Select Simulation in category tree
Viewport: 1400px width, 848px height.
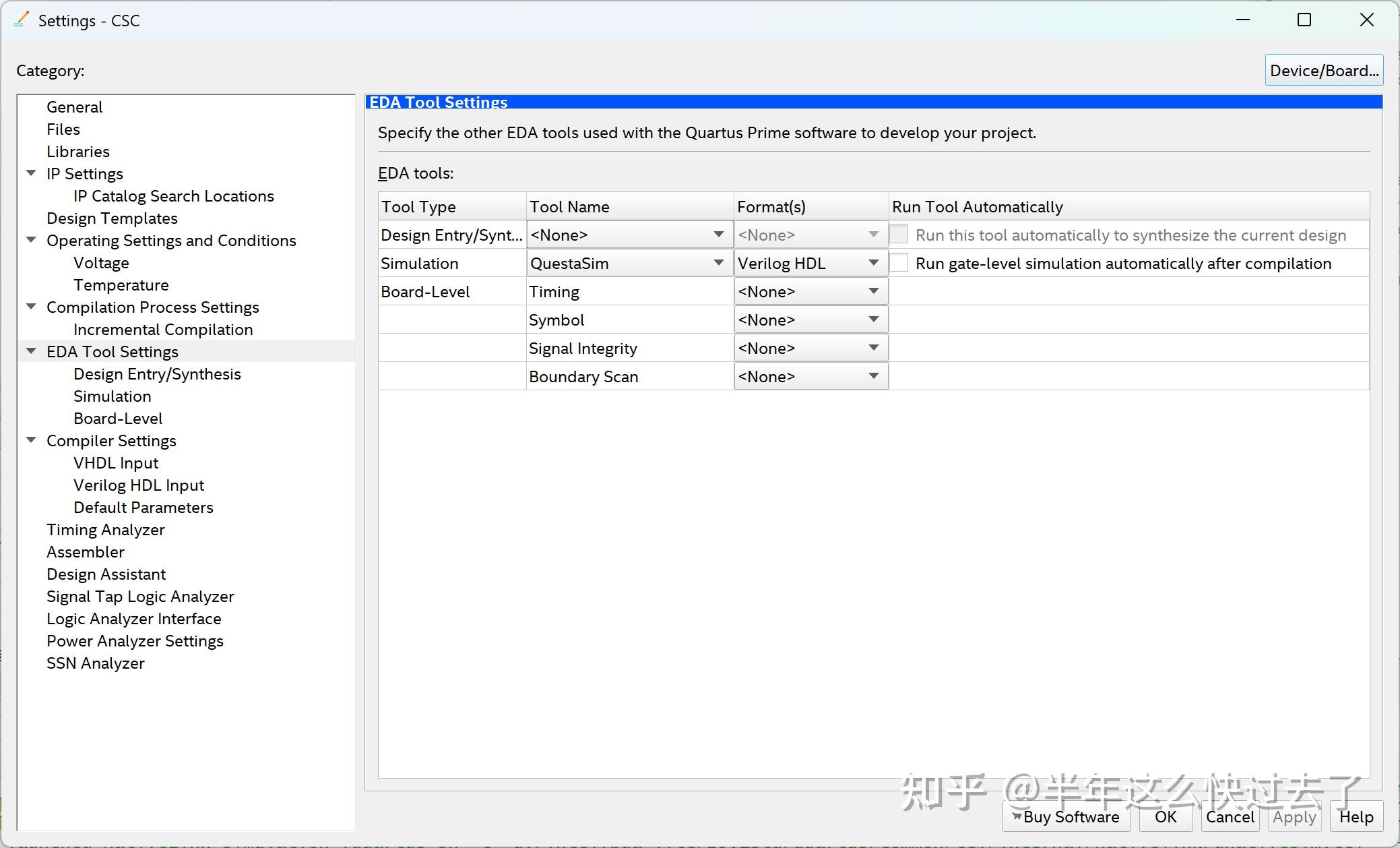click(x=113, y=396)
